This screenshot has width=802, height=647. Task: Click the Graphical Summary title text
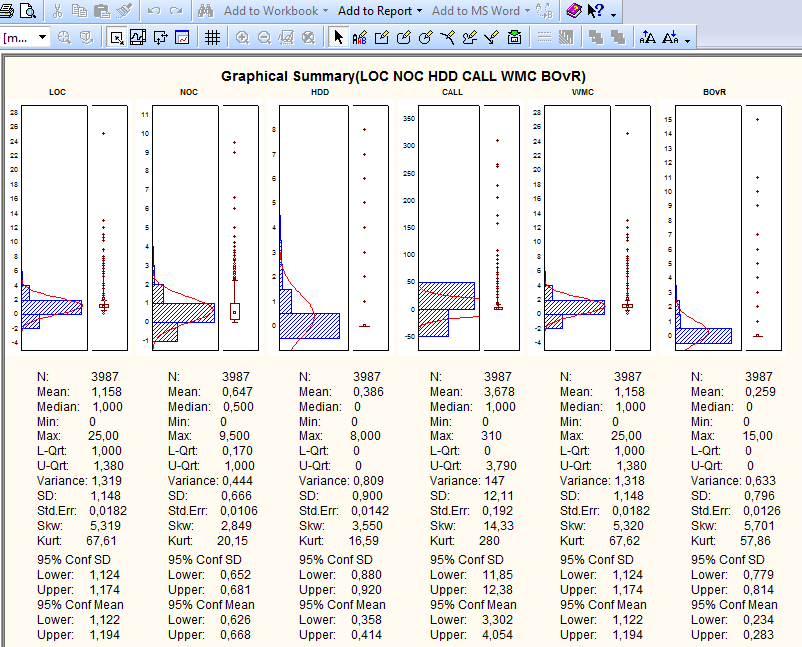coord(403,76)
